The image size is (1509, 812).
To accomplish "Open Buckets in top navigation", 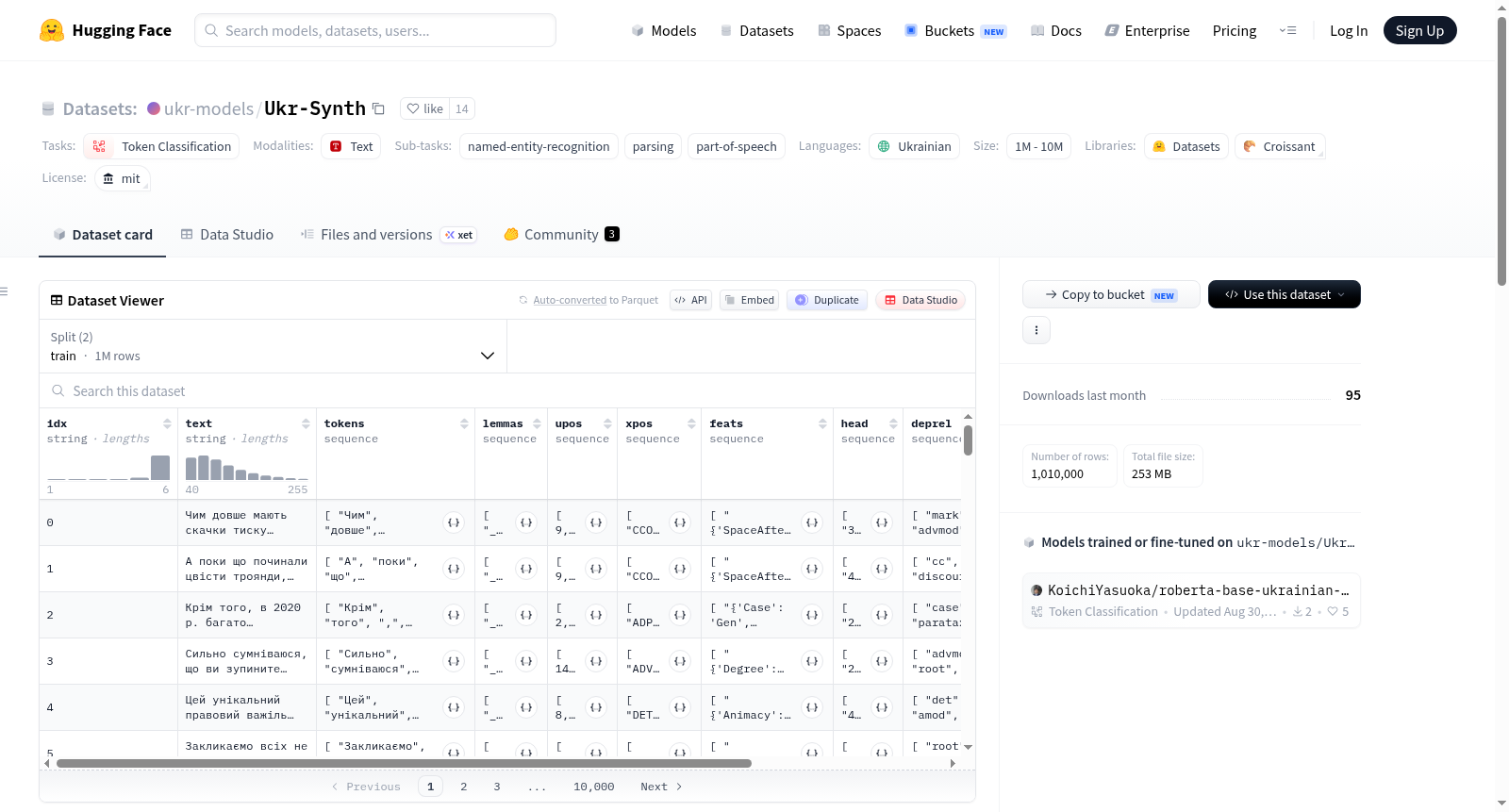I will click(x=955, y=30).
